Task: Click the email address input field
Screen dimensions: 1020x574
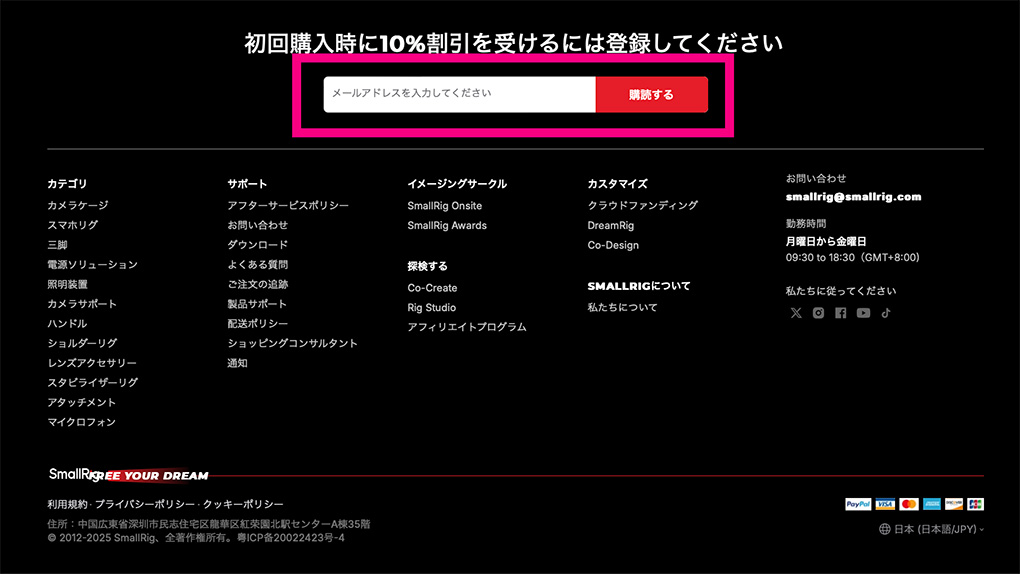Action: click(x=459, y=94)
